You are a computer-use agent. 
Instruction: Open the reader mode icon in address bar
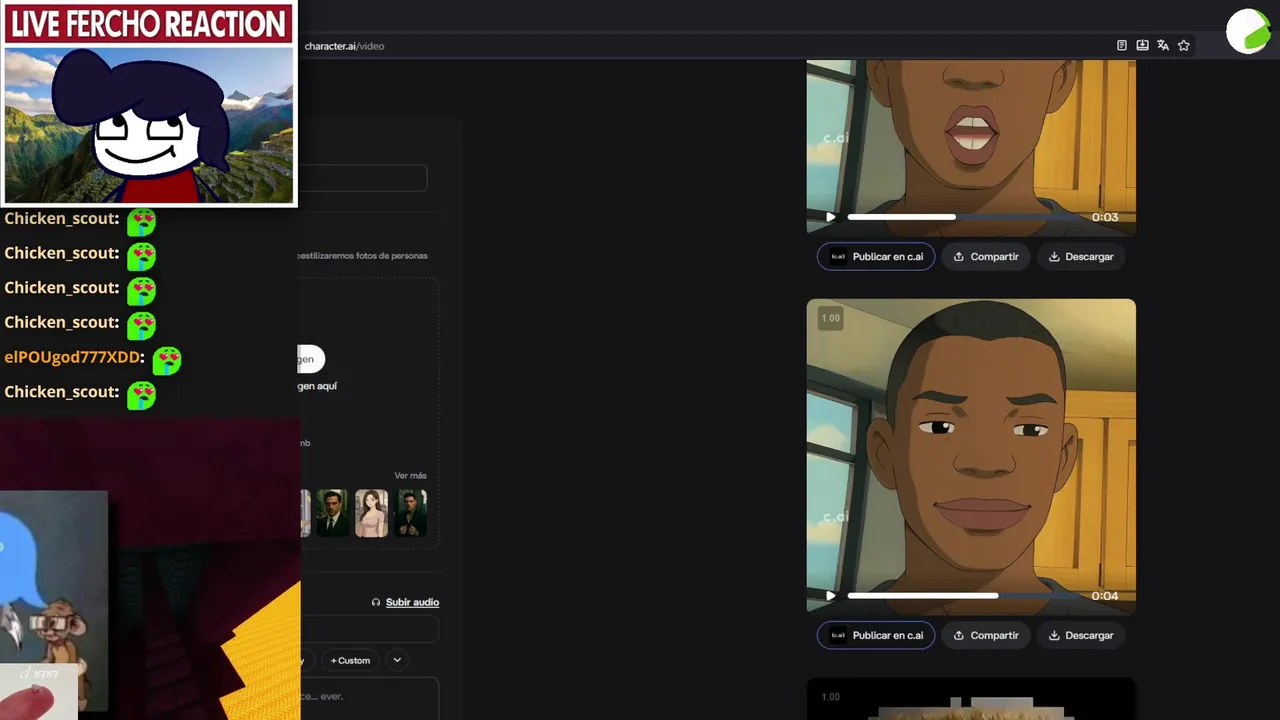tap(1122, 45)
